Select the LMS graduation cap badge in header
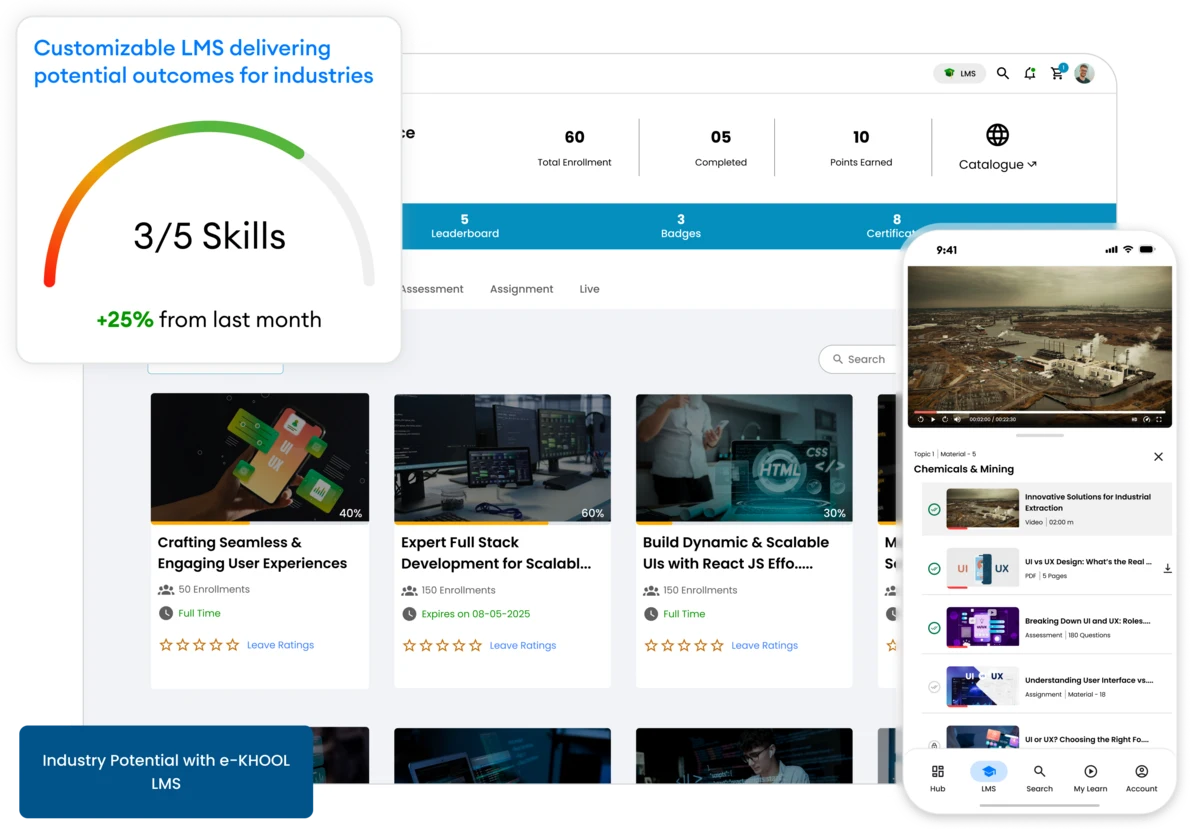This screenshot has height=838, width=1200. click(x=959, y=72)
